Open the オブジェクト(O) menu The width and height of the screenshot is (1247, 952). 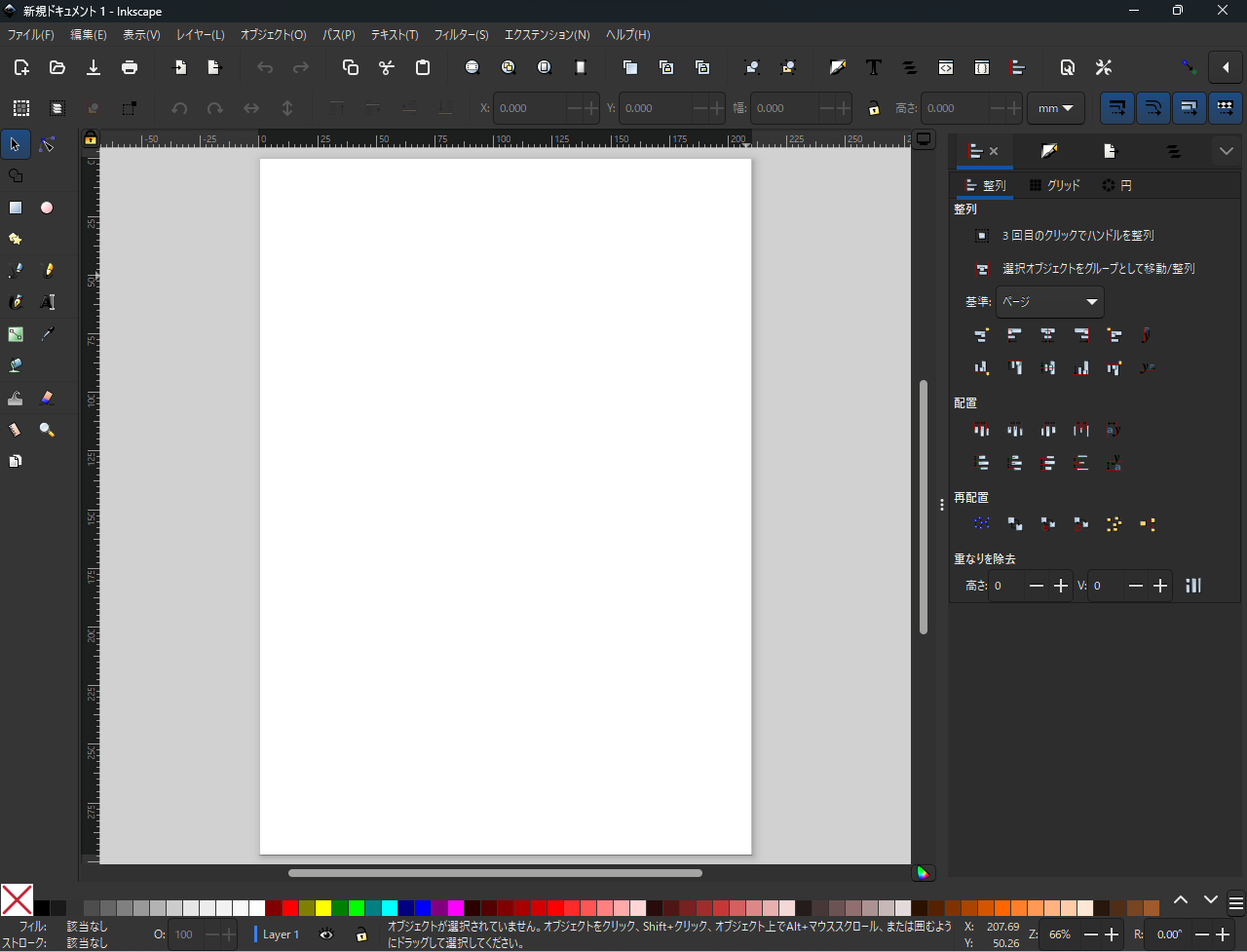coord(273,34)
